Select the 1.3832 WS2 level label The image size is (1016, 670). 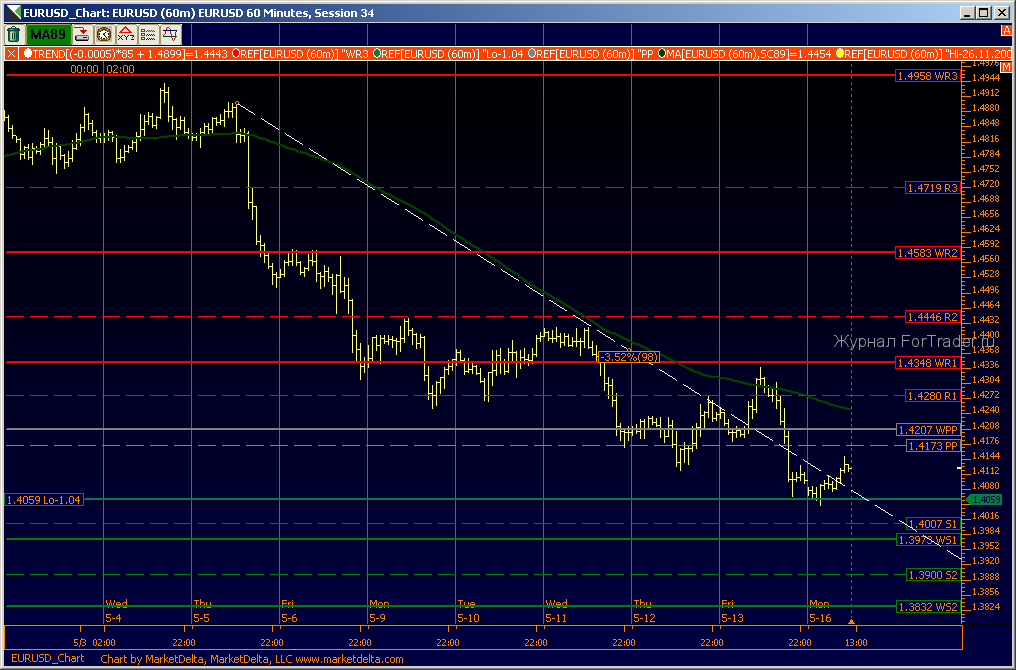[x=927, y=607]
